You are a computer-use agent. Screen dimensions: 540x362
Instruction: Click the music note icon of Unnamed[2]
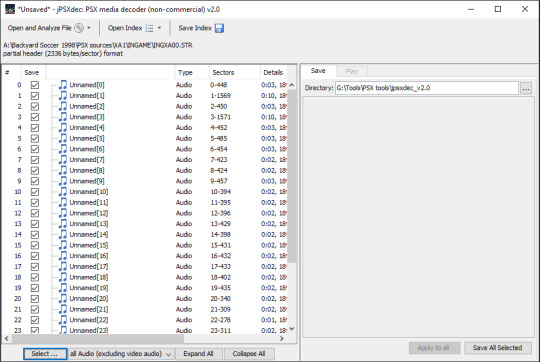(x=63, y=106)
